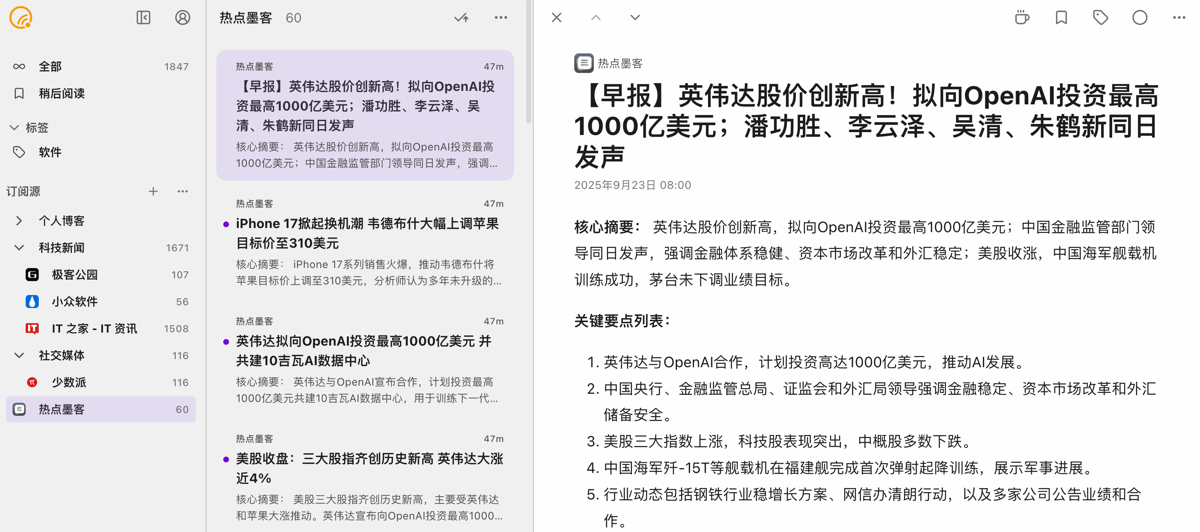Click the 热点墨客 sidebar feed icon

point(19,409)
